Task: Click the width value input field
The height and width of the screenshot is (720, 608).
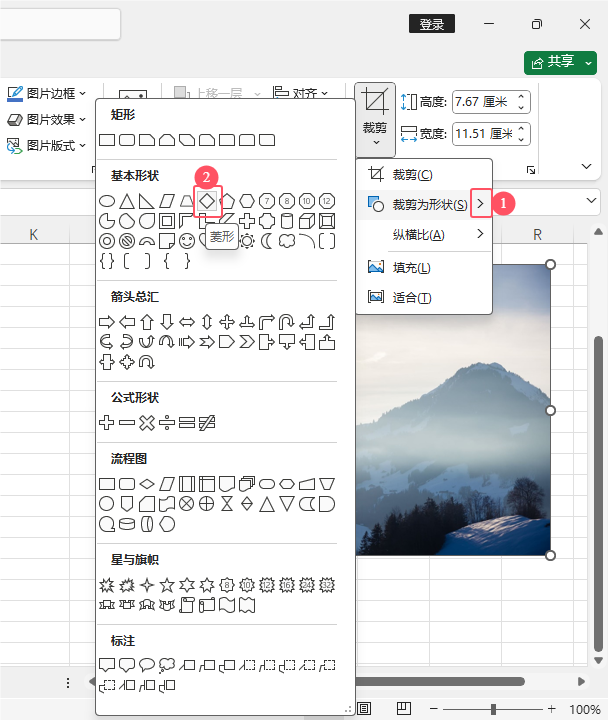Action: click(484, 134)
